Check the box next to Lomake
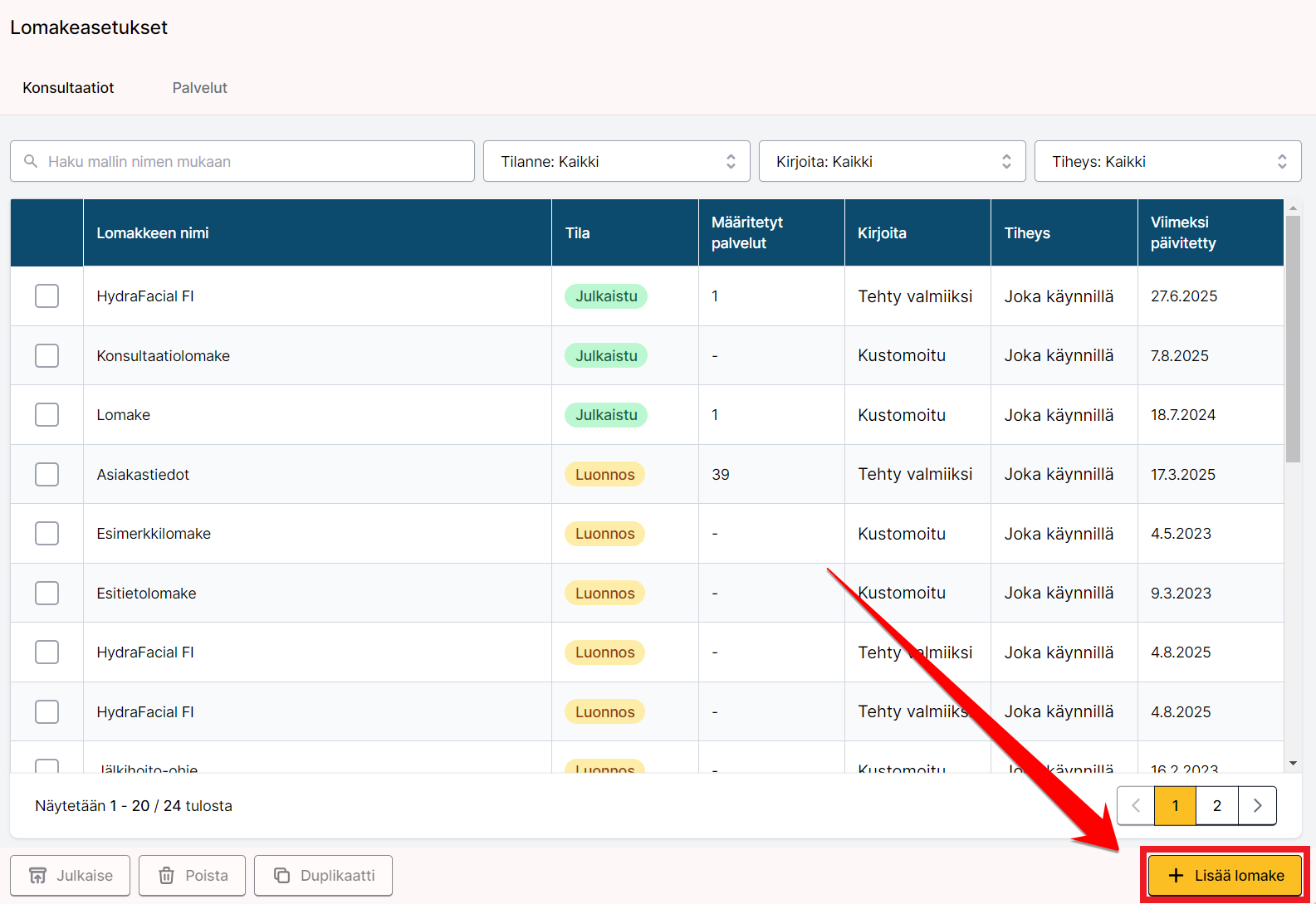The width and height of the screenshot is (1316, 904). tap(46, 415)
